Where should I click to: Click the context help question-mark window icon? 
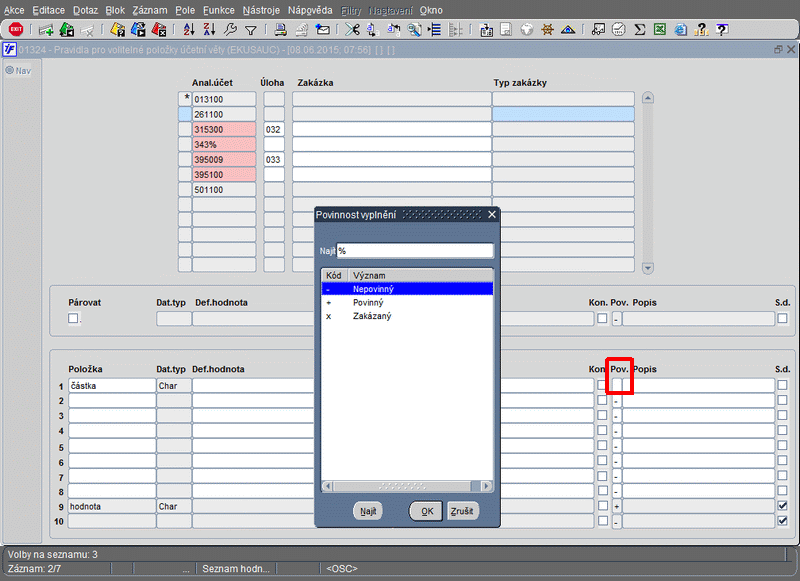pos(722,30)
